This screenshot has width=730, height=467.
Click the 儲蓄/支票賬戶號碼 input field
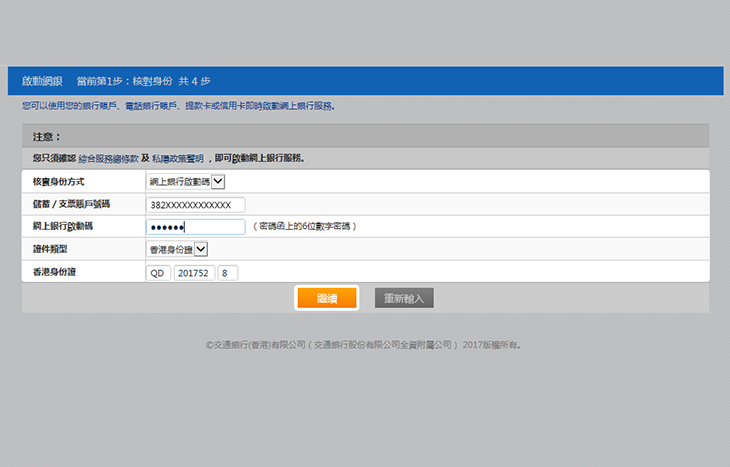[x=195, y=204]
